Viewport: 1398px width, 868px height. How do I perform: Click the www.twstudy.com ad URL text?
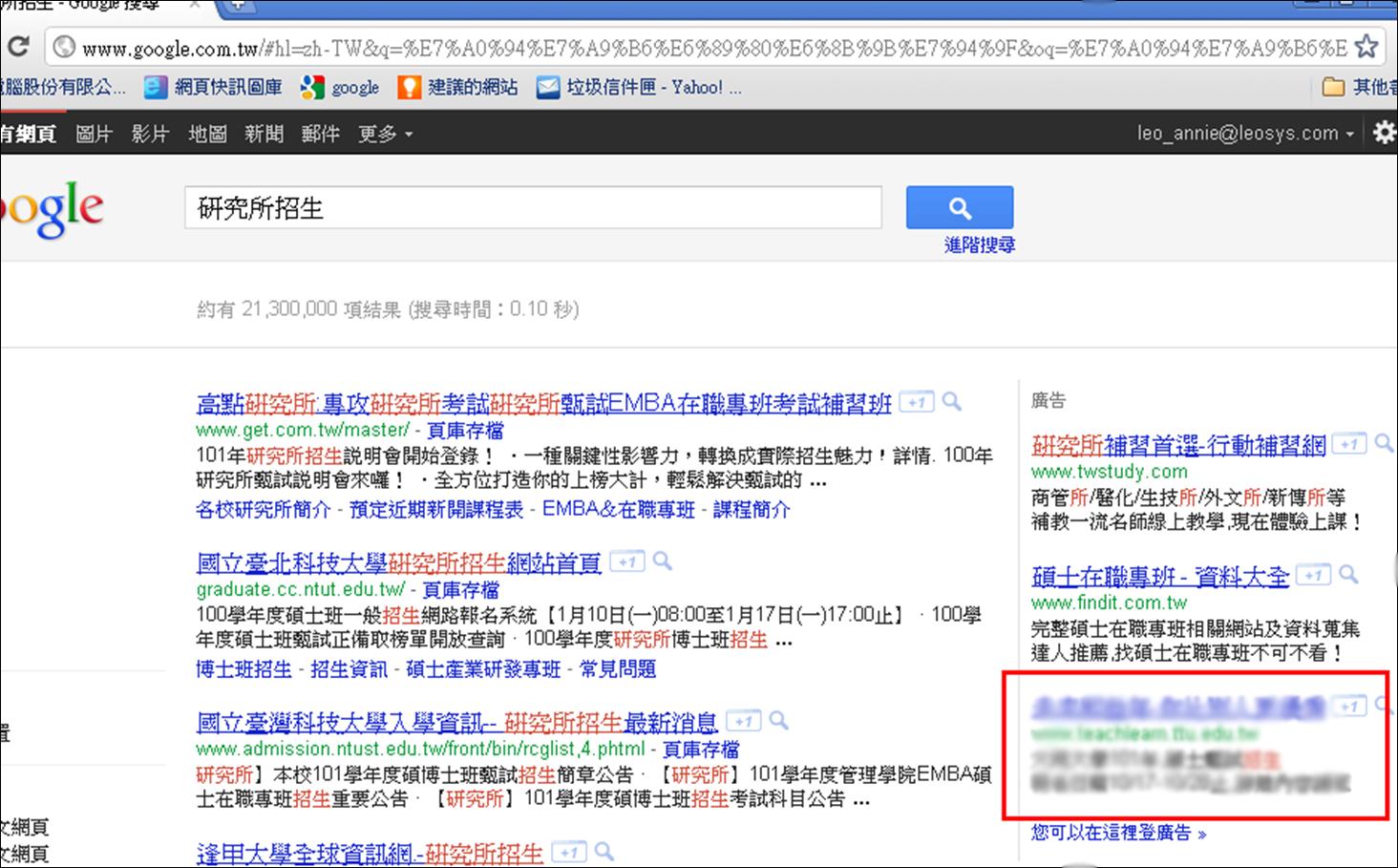click(x=1110, y=472)
